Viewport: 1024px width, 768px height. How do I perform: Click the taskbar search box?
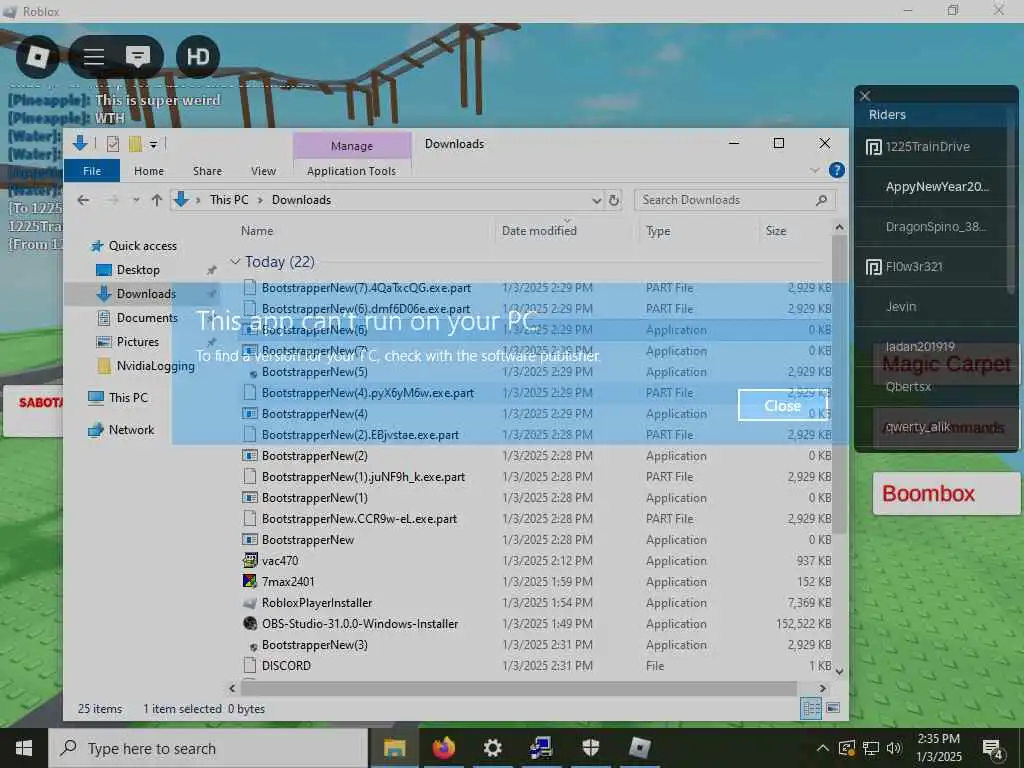tap(208, 748)
